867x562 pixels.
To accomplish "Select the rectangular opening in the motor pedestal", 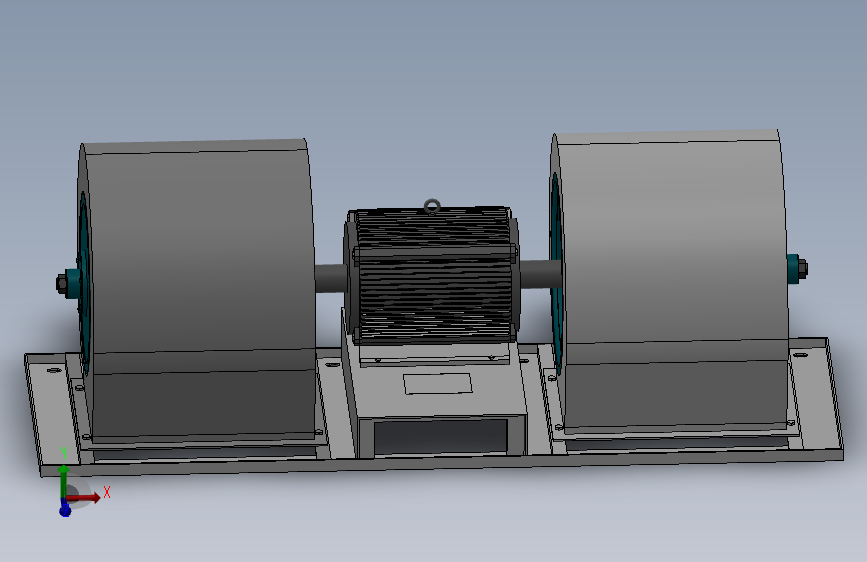I will pos(441,436).
